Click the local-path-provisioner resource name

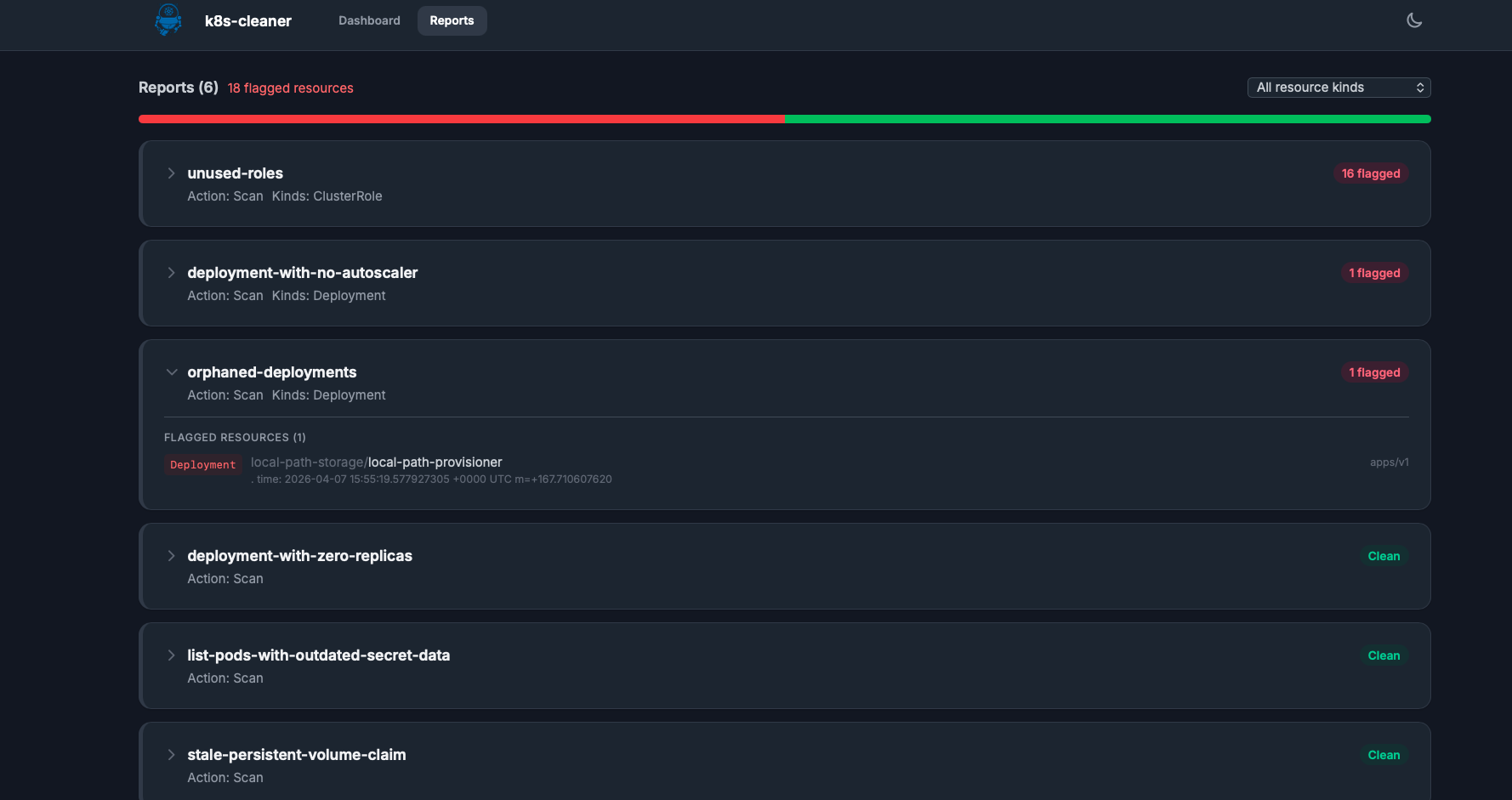pos(435,462)
